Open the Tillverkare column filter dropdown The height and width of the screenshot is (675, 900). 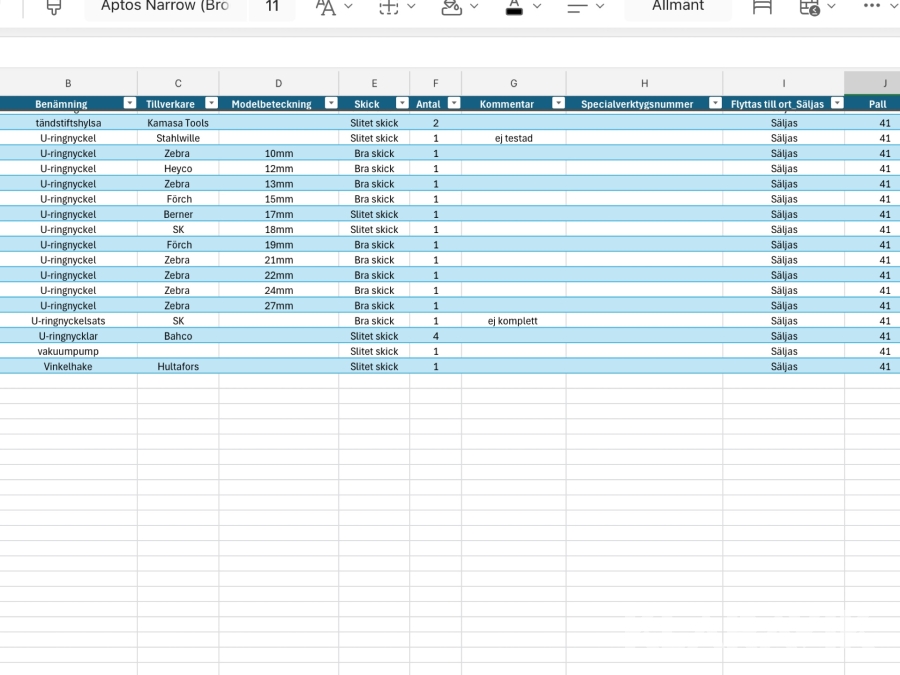[x=211, y=103]
